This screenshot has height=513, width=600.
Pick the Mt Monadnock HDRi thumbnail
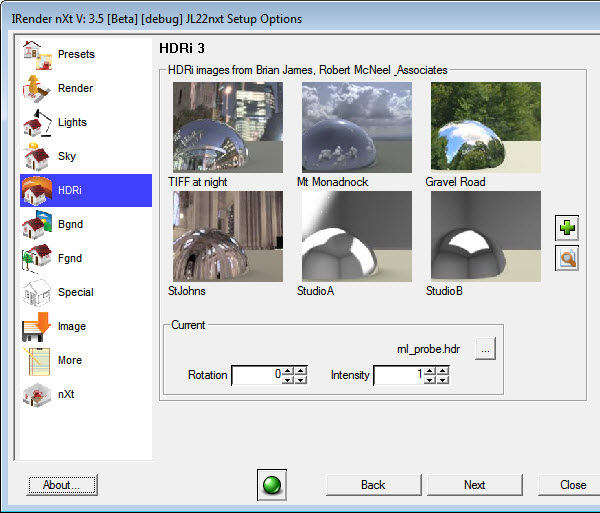pos(356,127)
